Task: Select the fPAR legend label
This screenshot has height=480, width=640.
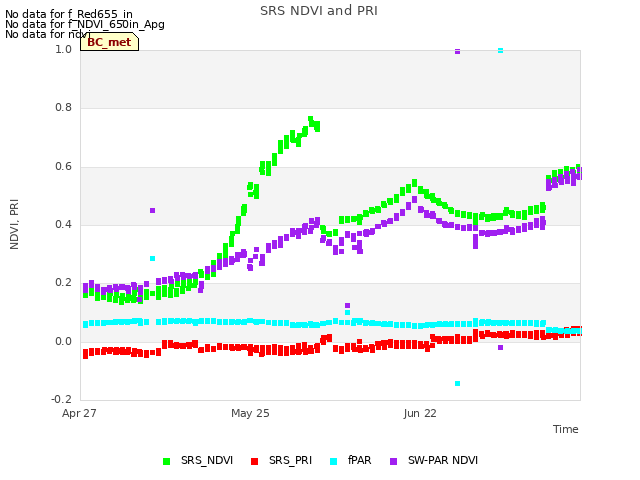Action: point(360,460)
